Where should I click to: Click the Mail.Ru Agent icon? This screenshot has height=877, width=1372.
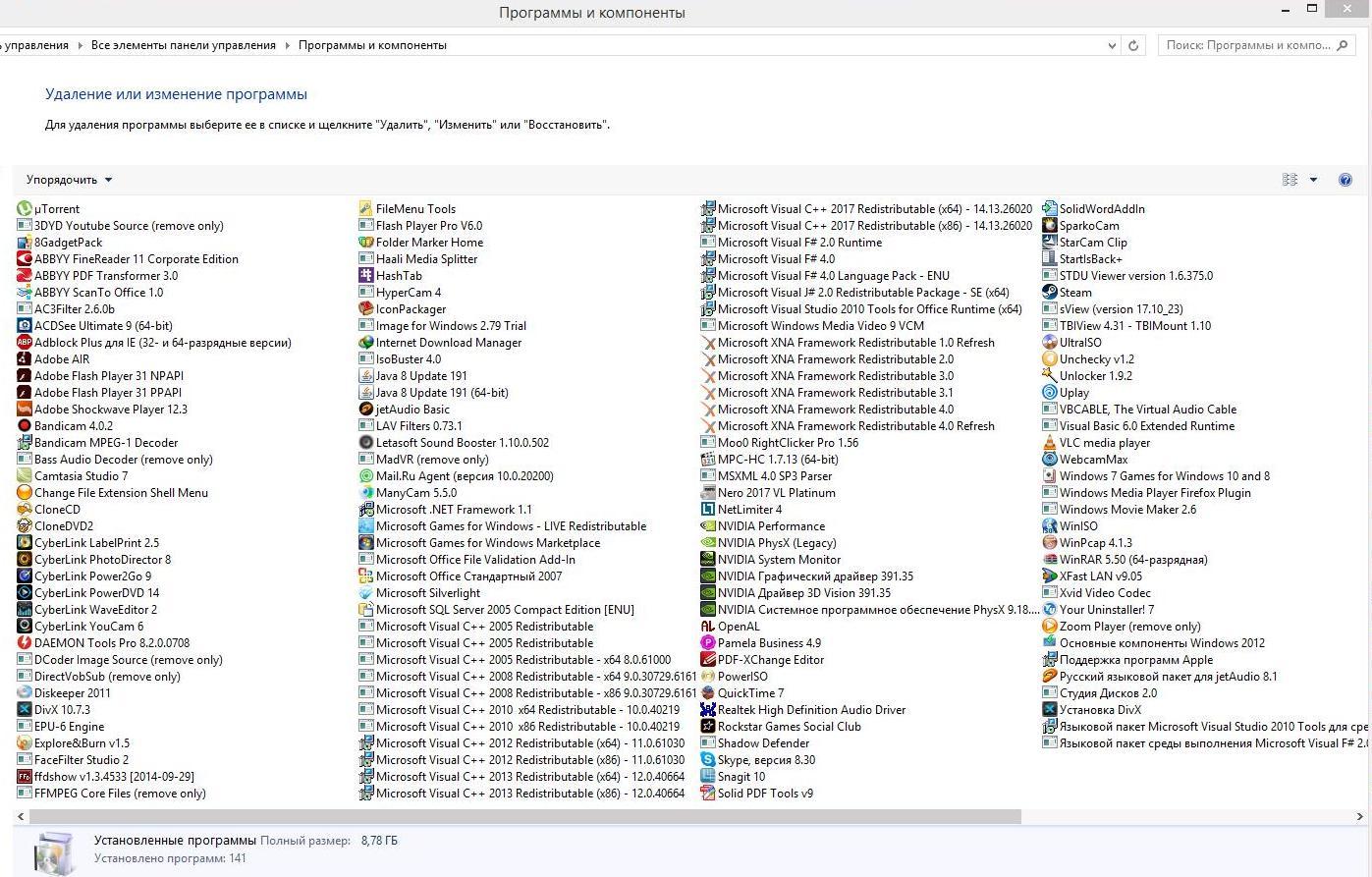coord(366,475)
